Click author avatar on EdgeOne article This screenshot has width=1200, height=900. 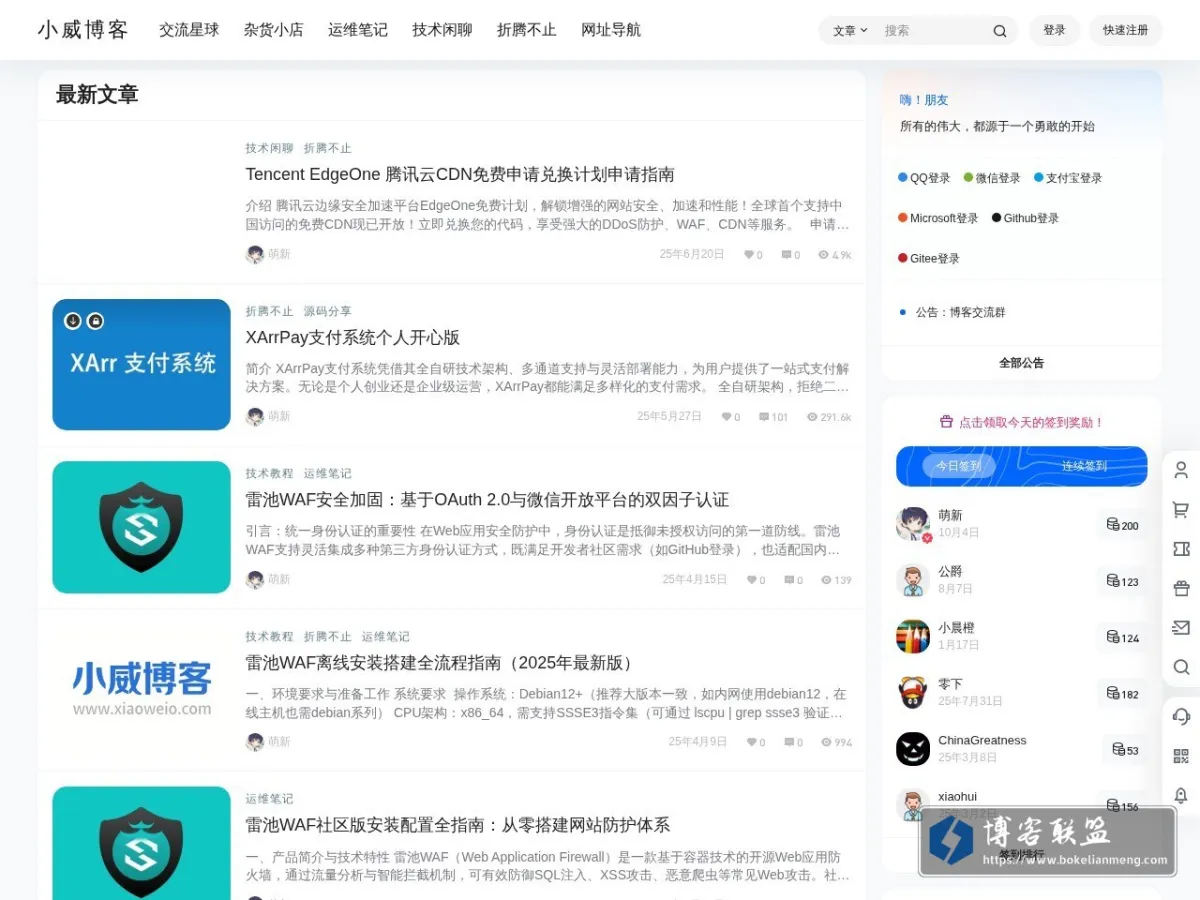coord(255,254)
